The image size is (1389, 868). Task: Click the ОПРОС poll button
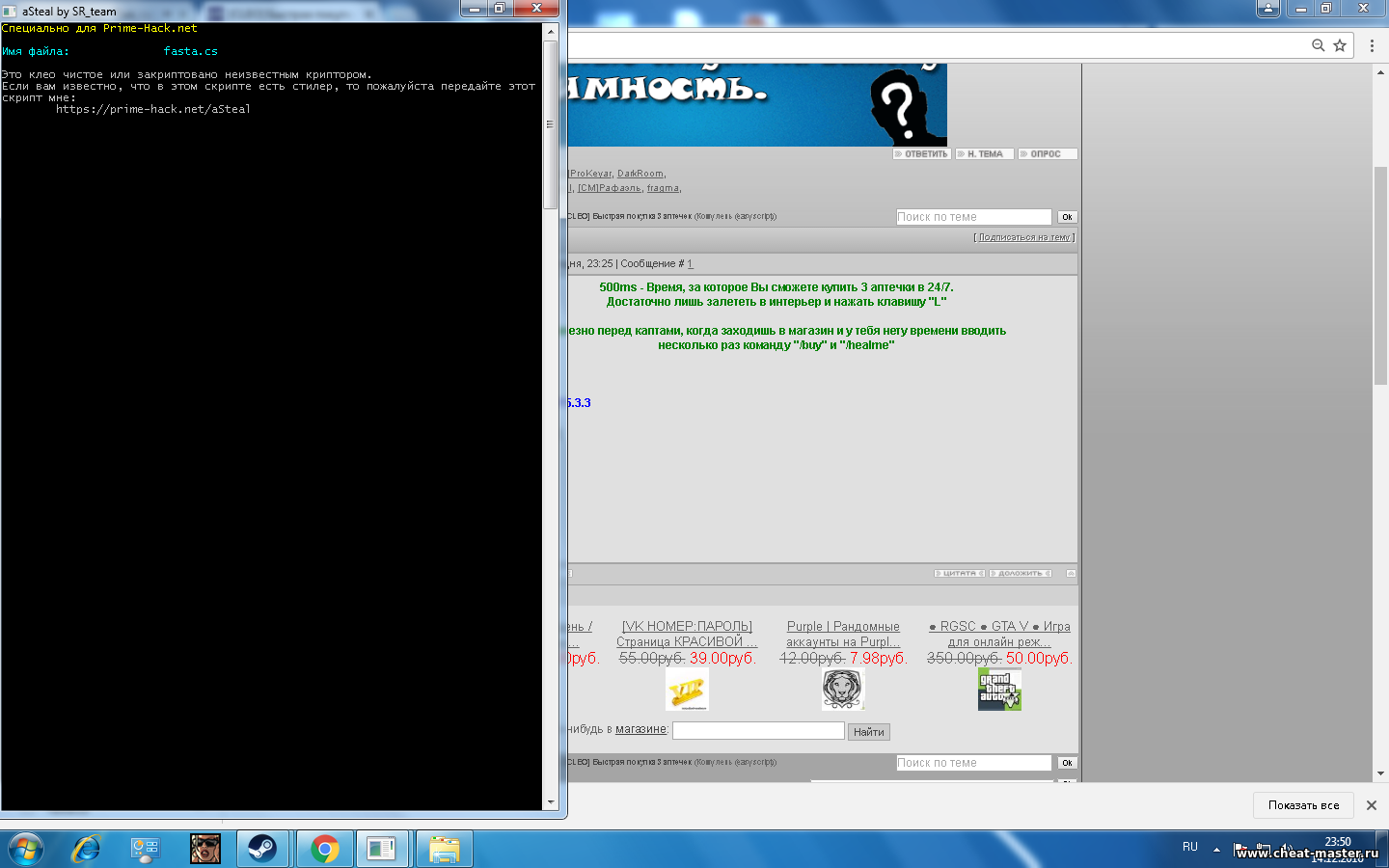[1047, 154]
